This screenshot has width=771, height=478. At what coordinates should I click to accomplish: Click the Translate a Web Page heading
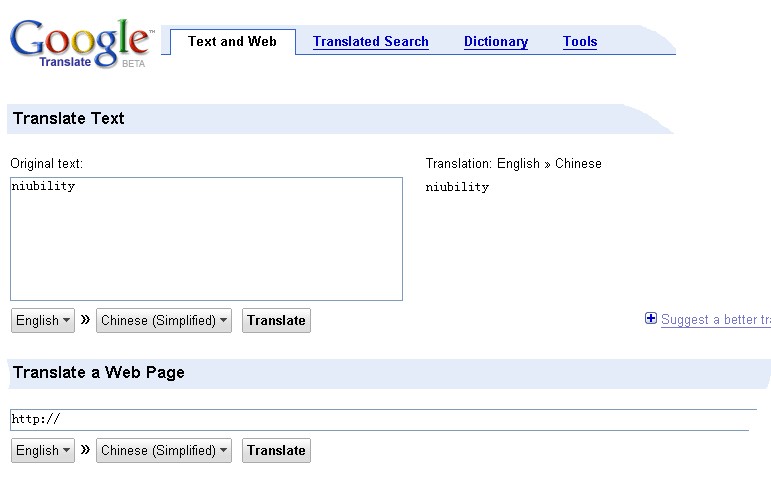(99, 373)
